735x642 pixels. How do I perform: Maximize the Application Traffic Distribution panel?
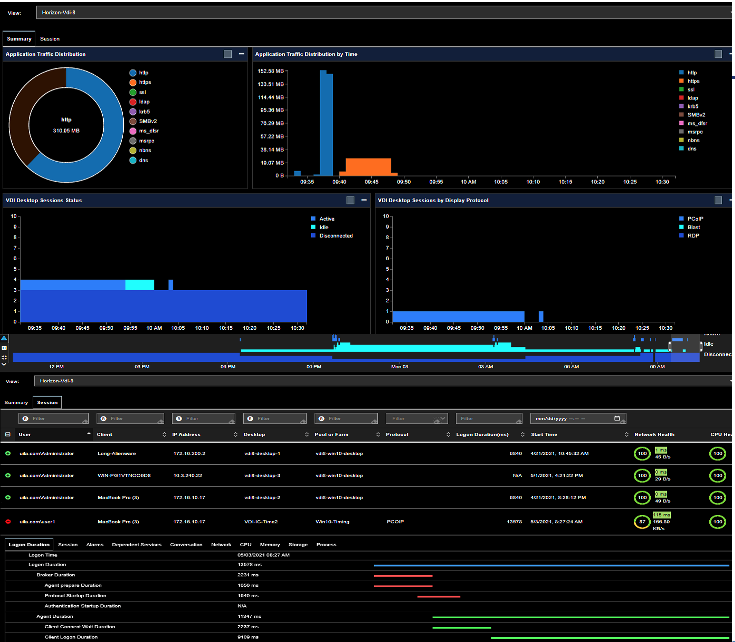tap(228, 54)
